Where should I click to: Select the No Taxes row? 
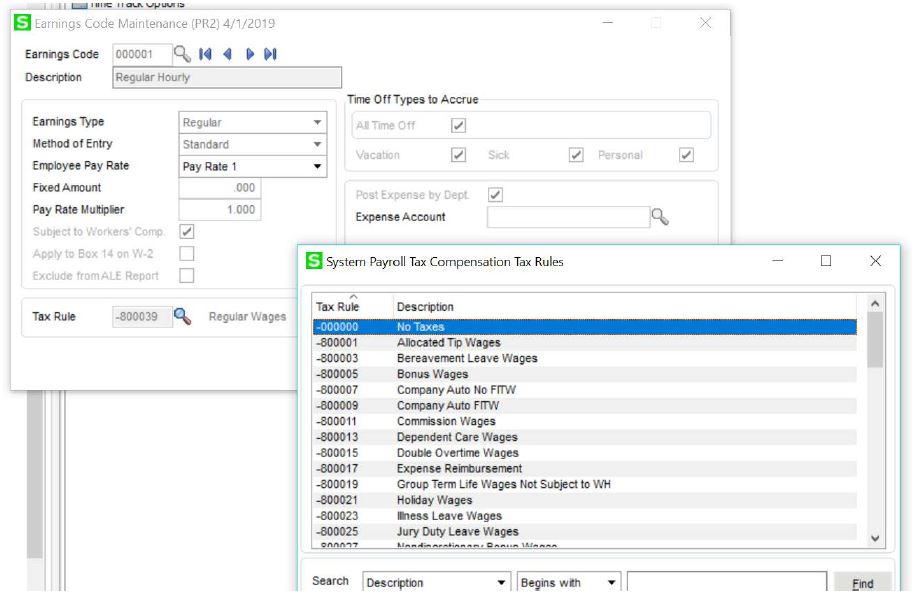[585, 327]
